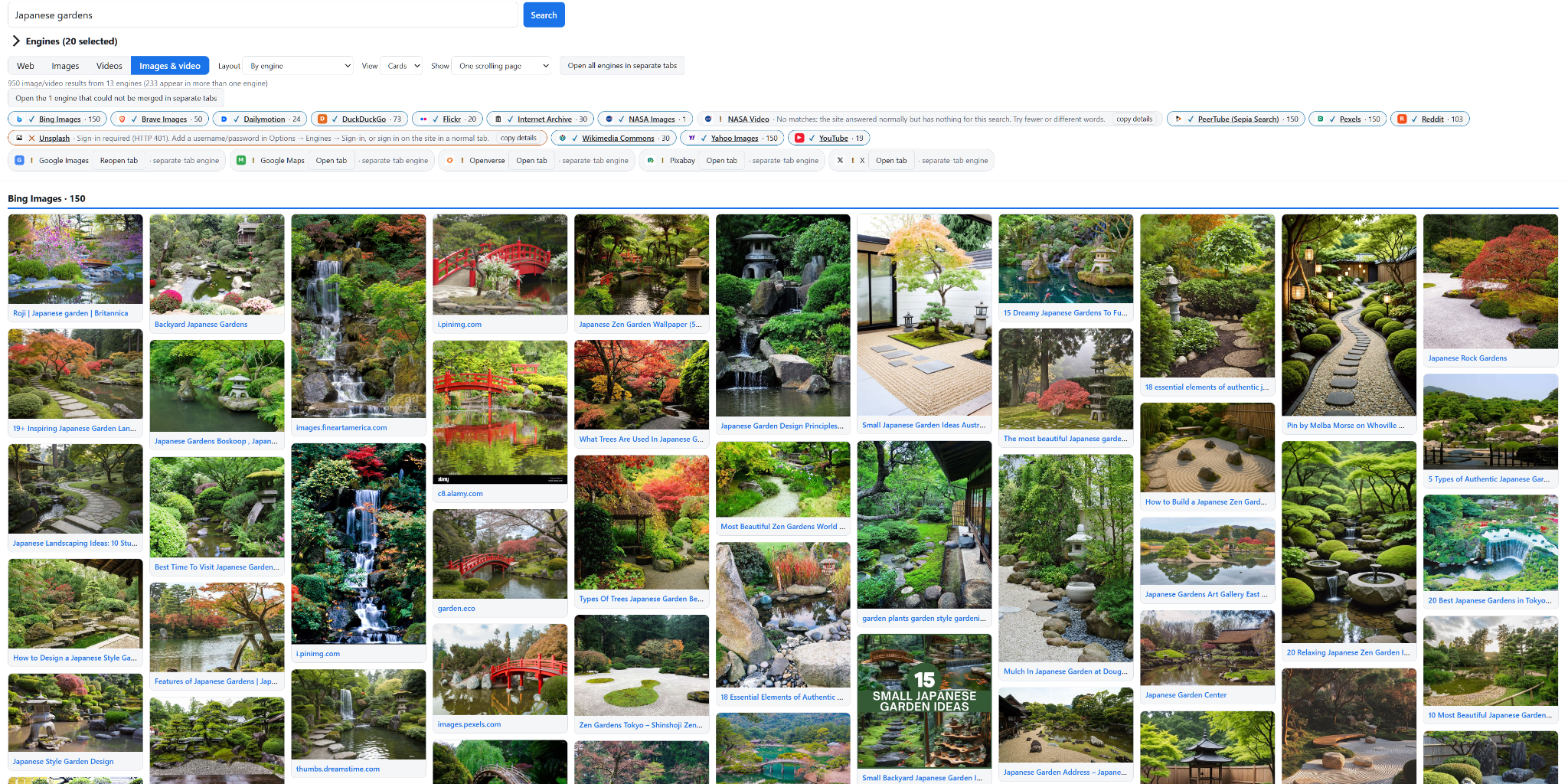The height and width of the screenshot is (784, 1568).
Task: Click the Bing Images favicon icon
Action: point(19,119)
